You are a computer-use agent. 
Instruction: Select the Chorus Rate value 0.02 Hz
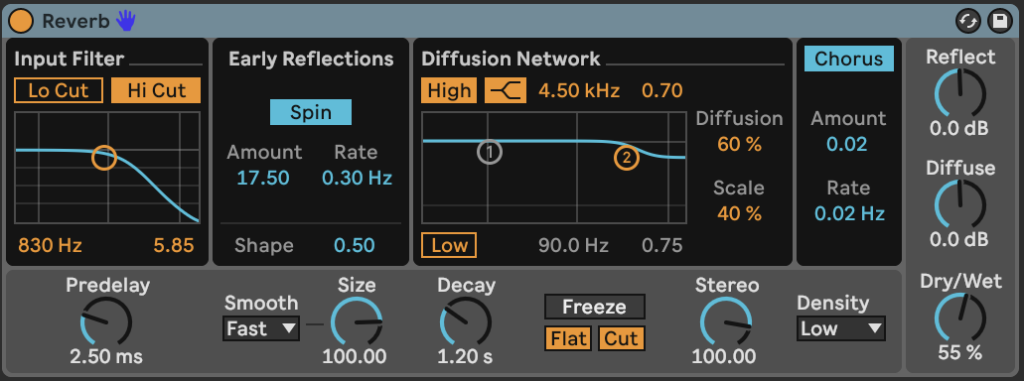click(x=849, y=213)
